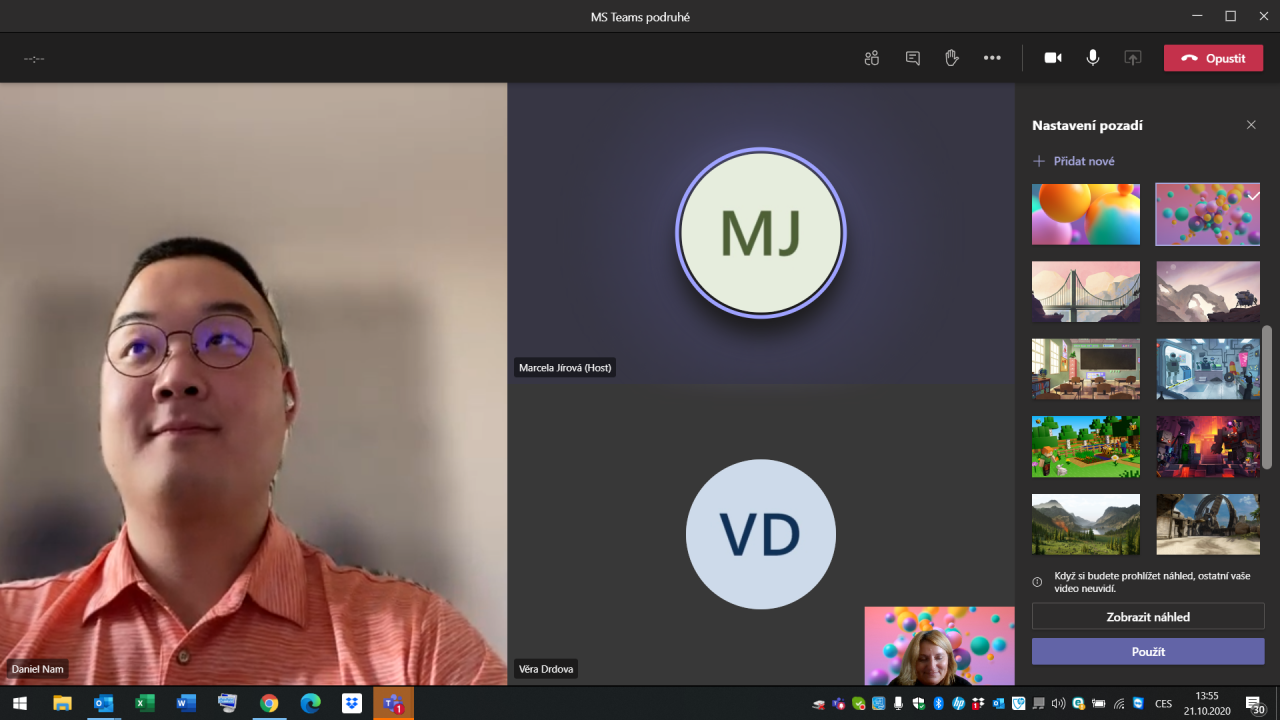The image size is (1280, 720).
Task: Choose the large orange balloons background
Action: [1086, 214]
